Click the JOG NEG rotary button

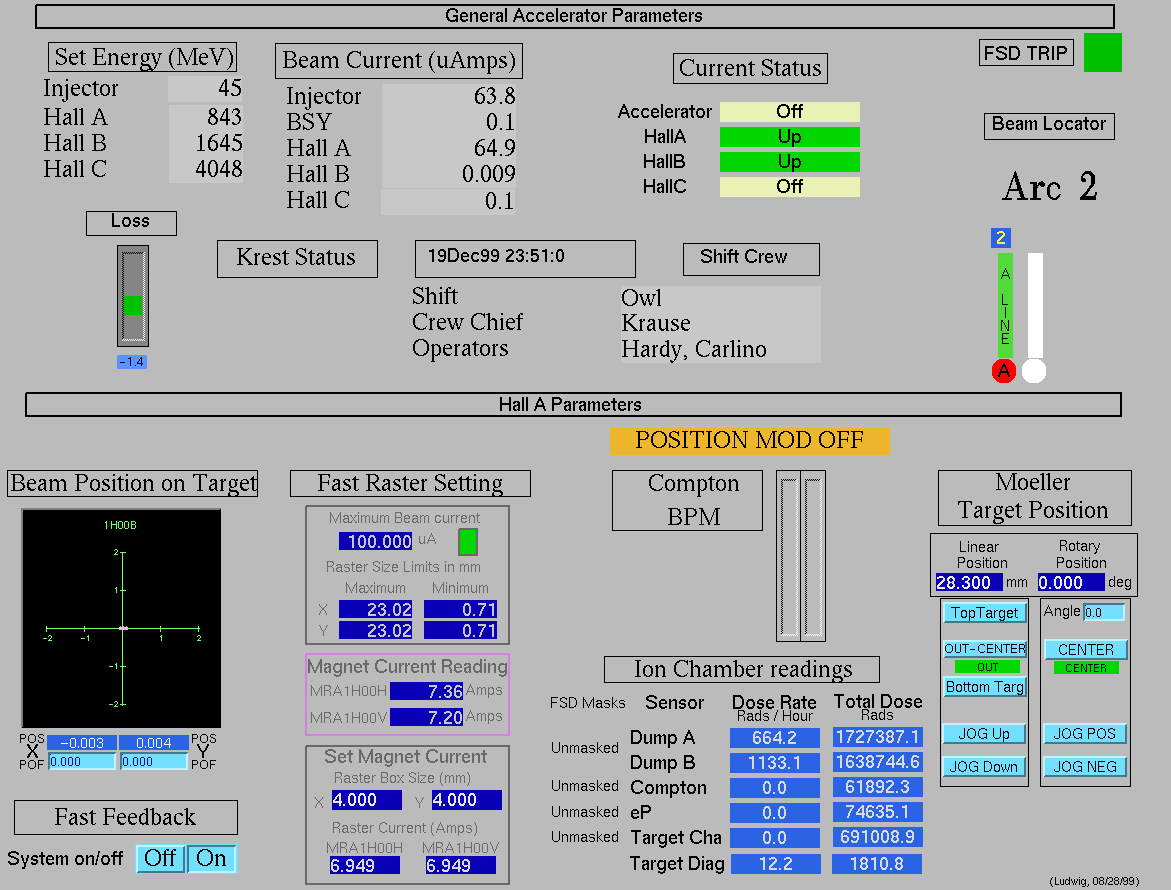(x=1085, y=767)
